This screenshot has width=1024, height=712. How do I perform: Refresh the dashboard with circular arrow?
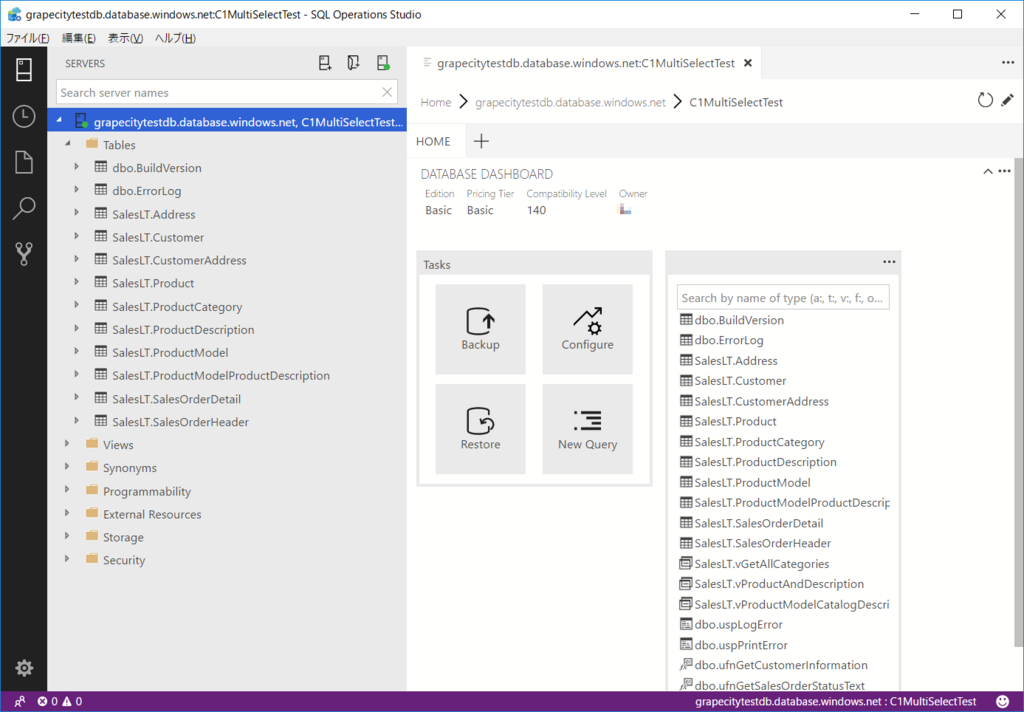coord(985,100)
